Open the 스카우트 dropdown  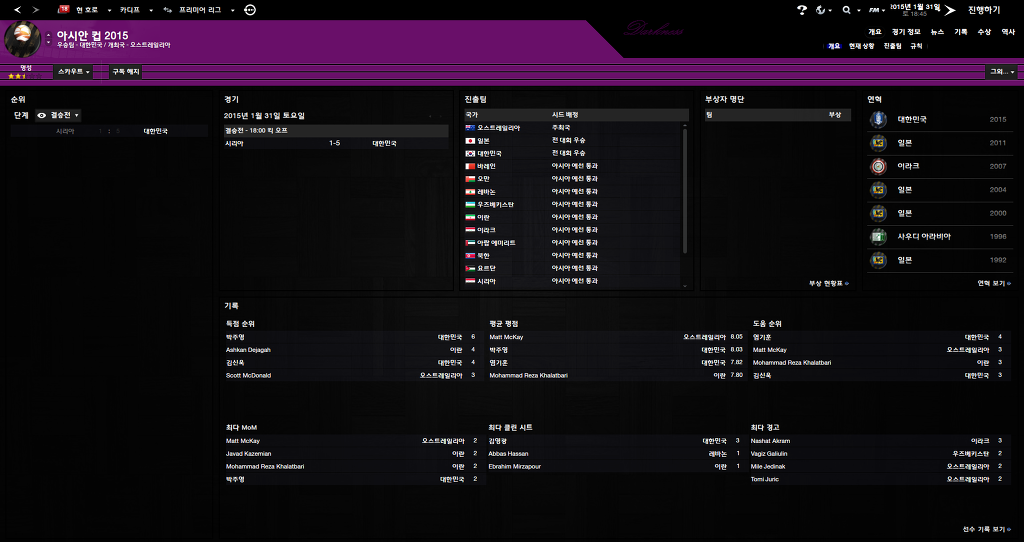click(x=73, y=72)
